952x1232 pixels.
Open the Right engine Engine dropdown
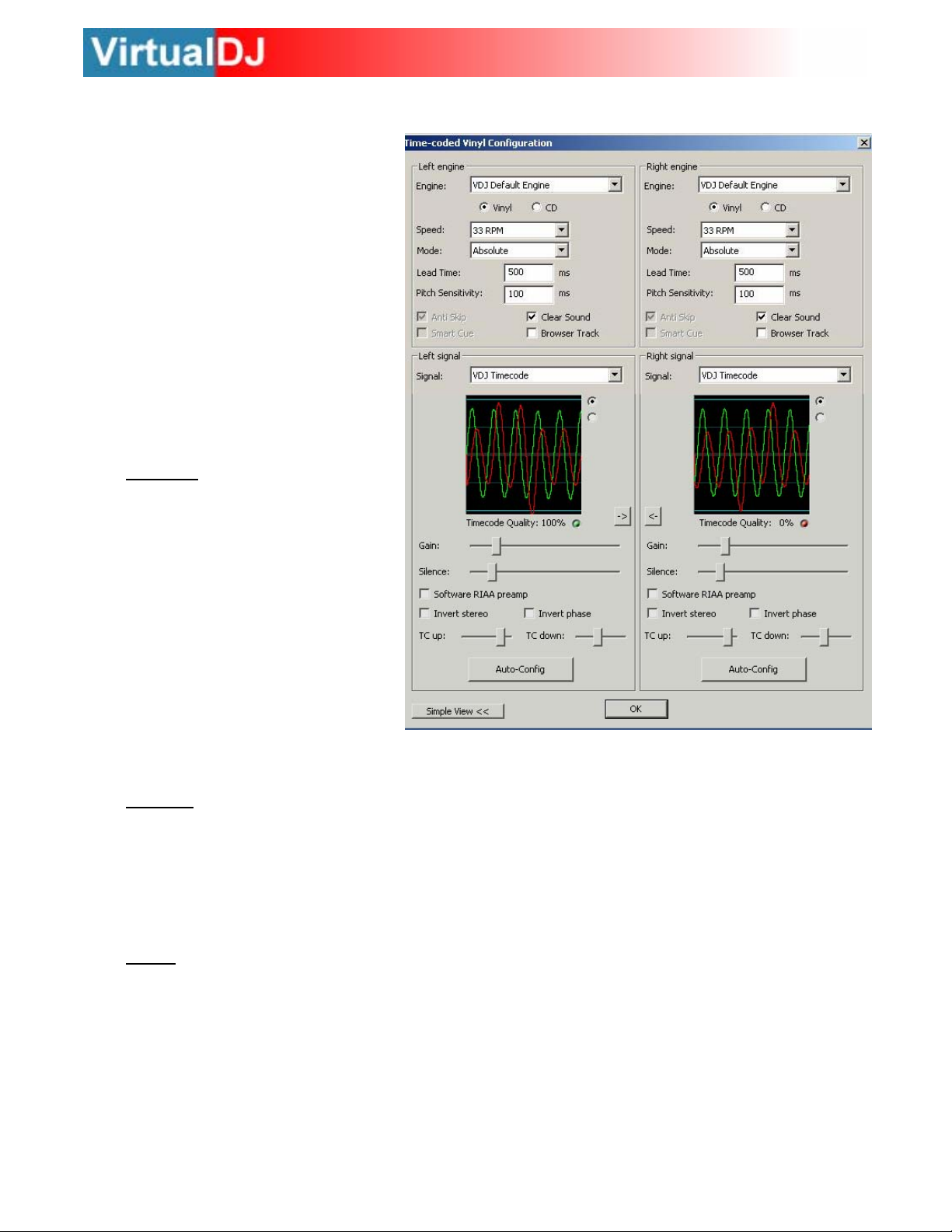774,185
